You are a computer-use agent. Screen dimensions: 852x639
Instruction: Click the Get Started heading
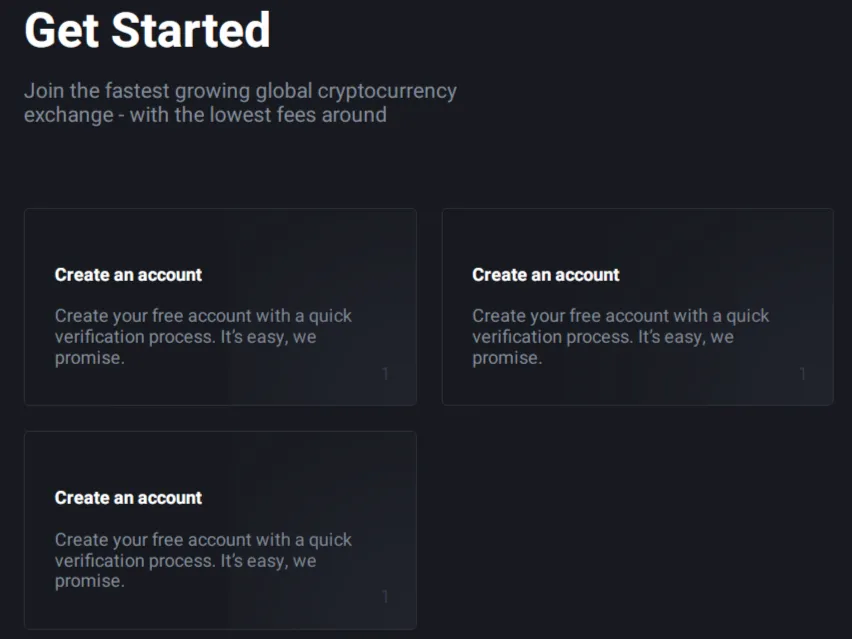pos(147,30)
